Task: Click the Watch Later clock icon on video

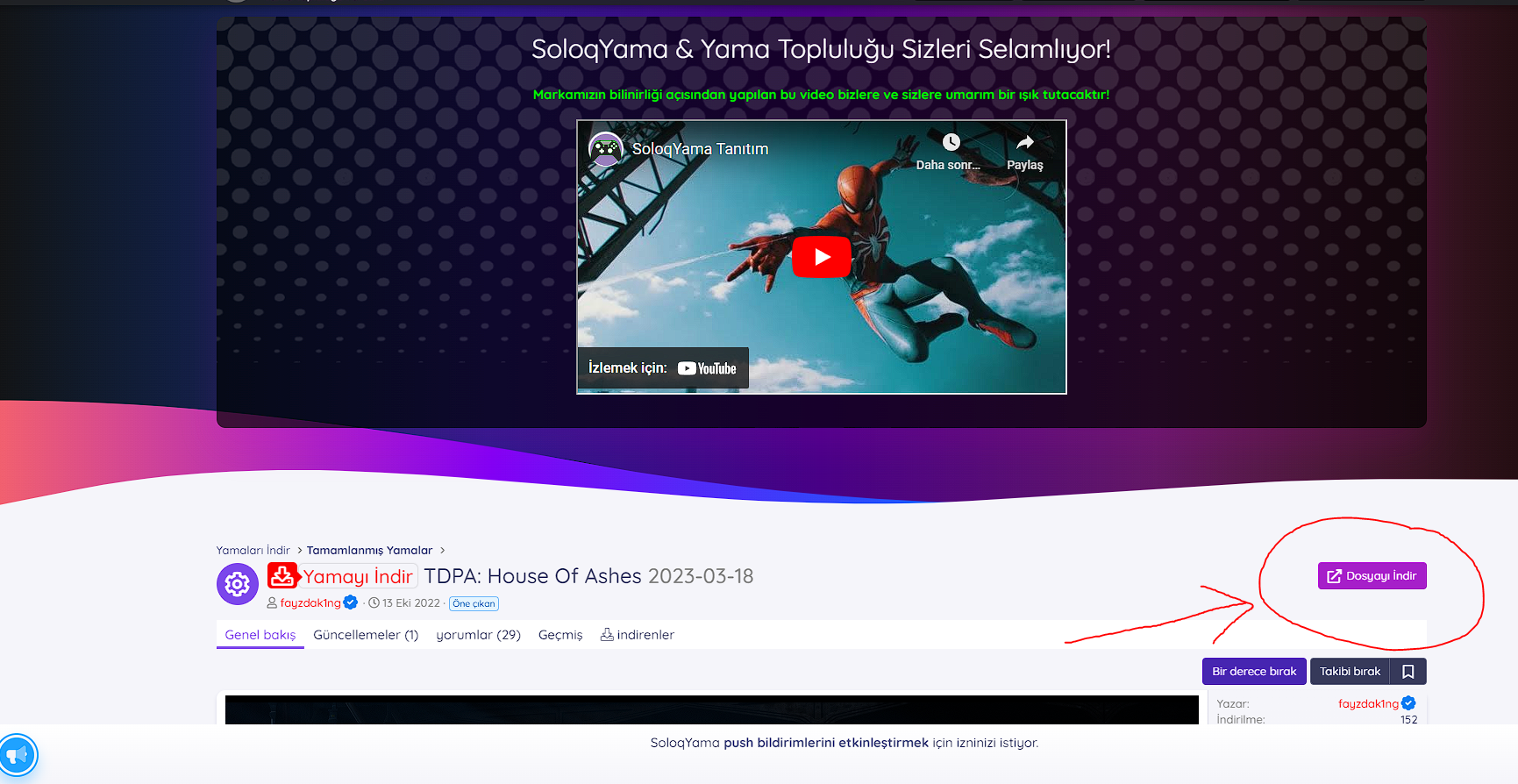Action: point(951,142)
